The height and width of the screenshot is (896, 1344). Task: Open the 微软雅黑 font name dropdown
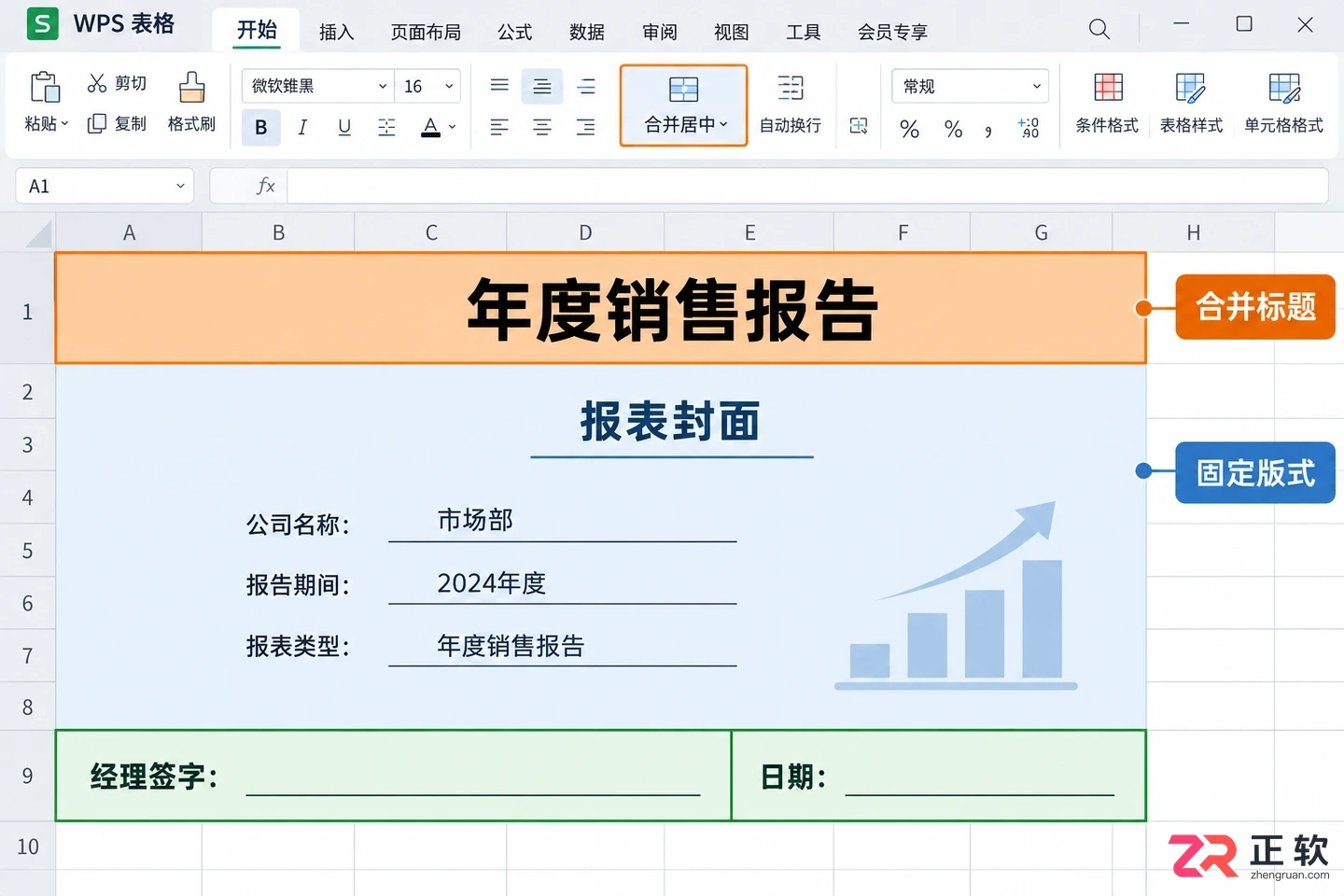[x=317, y=86]
